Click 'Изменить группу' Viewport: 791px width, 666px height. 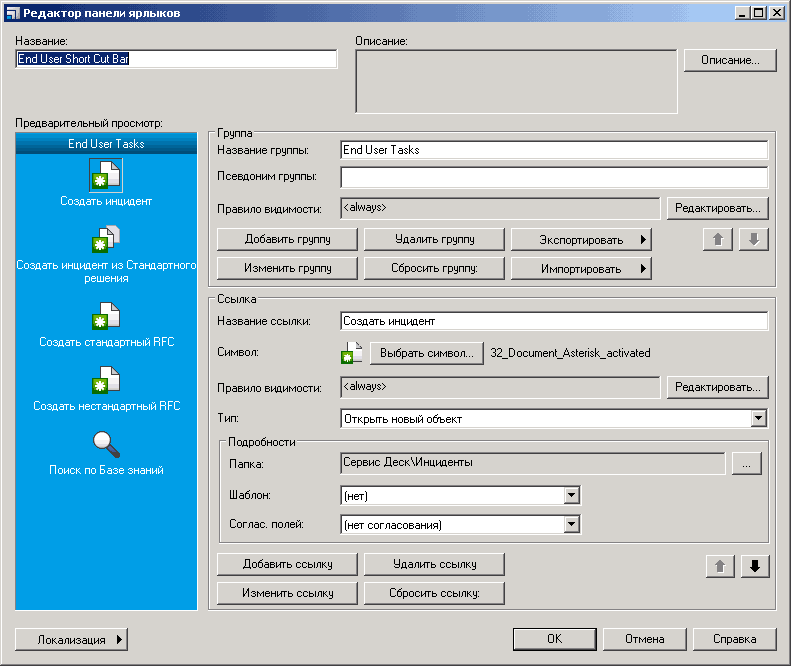(x=288, y=268)
